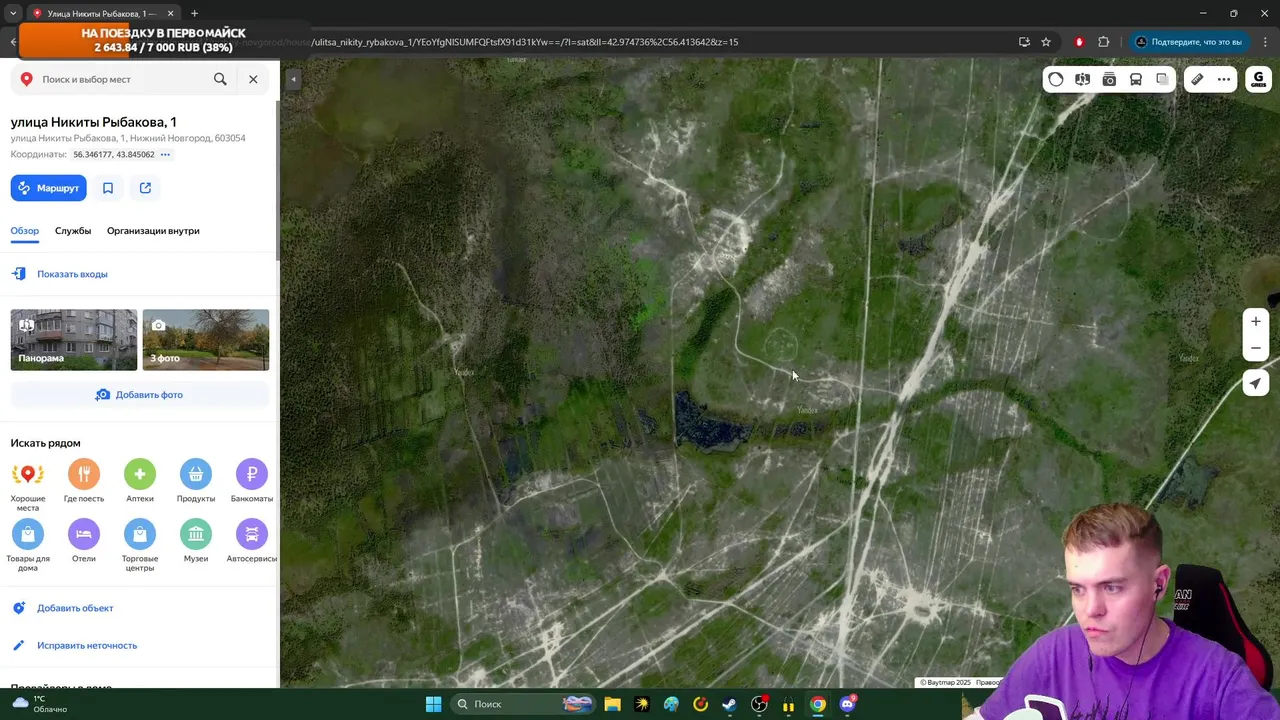This screenshot has height=720, width=1280.
Task: Click install app icon in address bar
Action: [1024, 42]
